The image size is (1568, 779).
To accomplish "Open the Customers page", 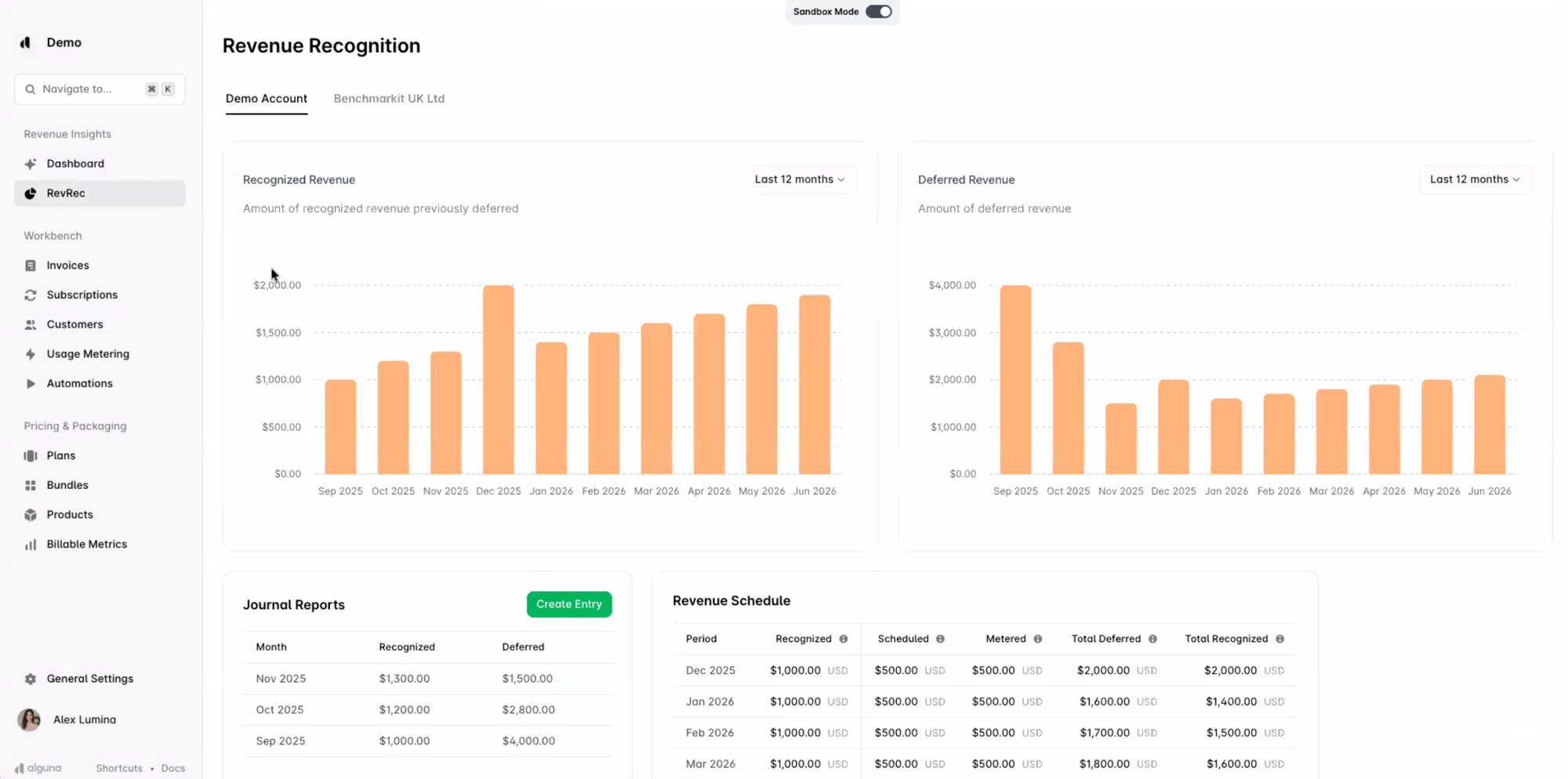I will (x=74, y=324).
